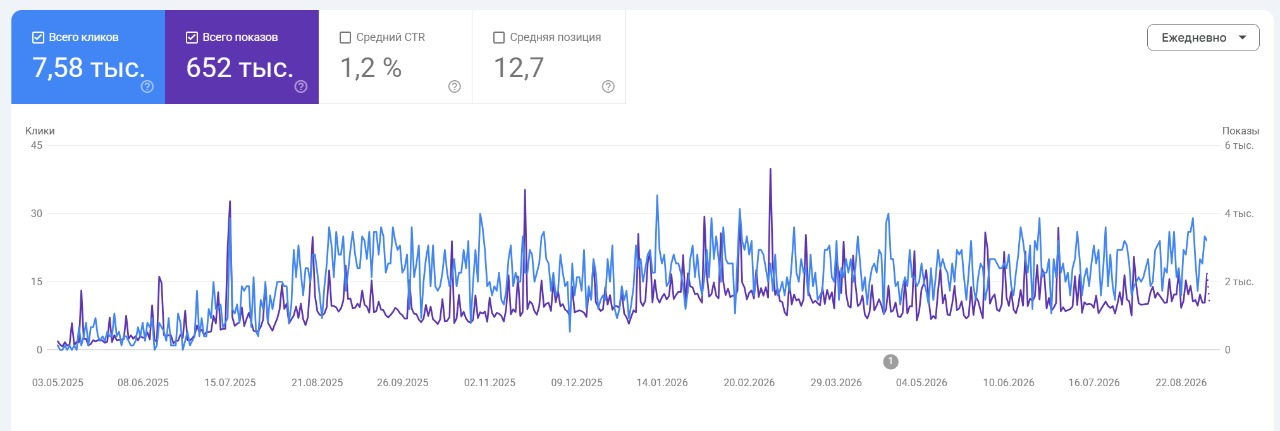Click the 45 clicks axis tick

pyautogui.click(x=37, y=146)
